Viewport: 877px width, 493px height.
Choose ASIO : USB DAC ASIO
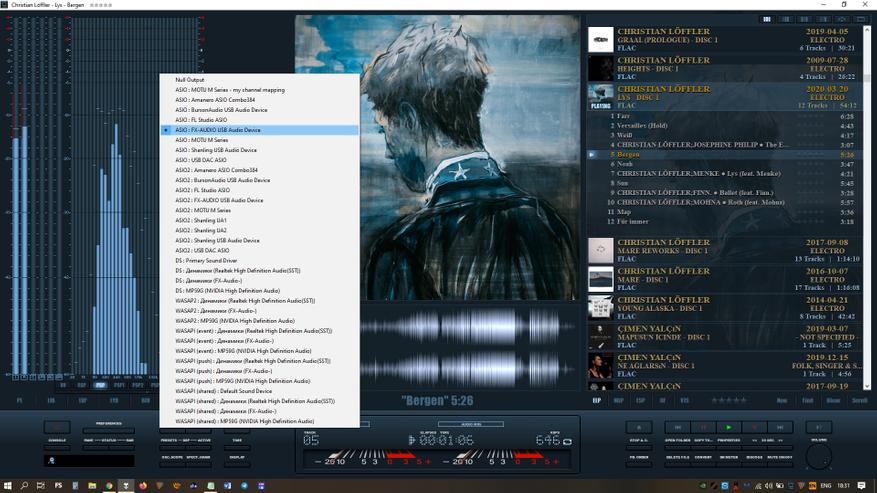(x=259, y=160)
